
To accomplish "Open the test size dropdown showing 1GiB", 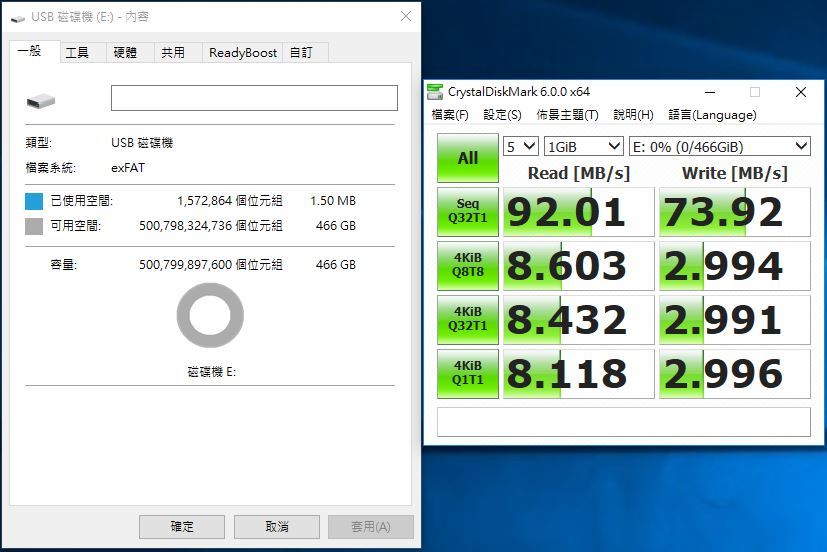I will coord(584,146).
